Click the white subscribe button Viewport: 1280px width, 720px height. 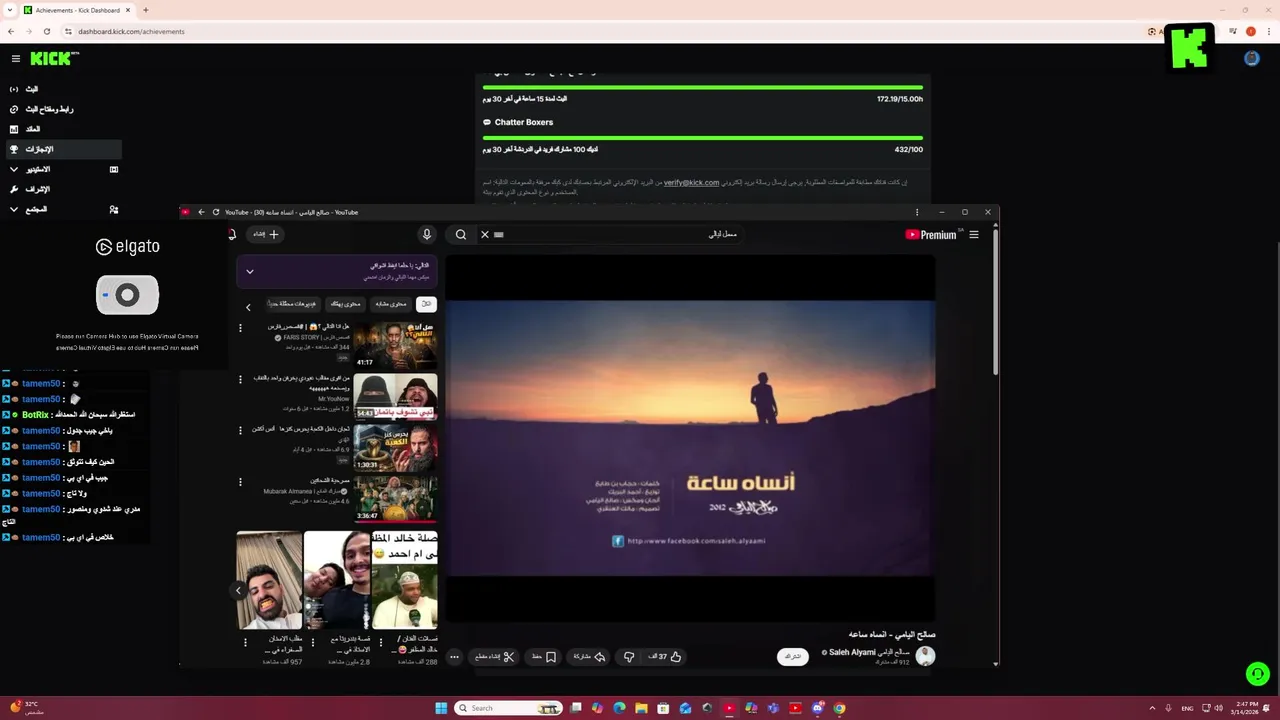(793, 656)
